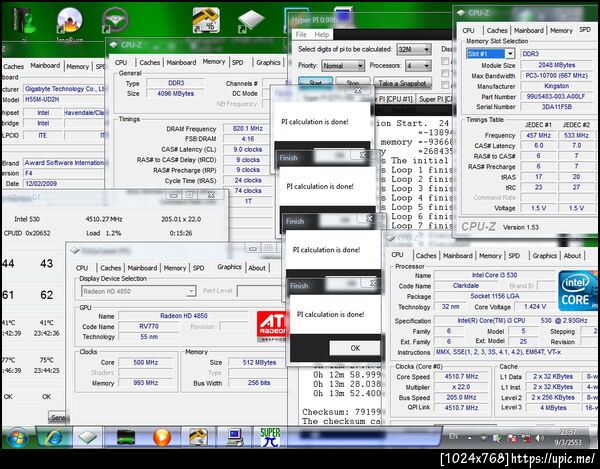Open the Priority dropdown set to Normal
This screenshot has height=469, width=600.
coord(342,66)
